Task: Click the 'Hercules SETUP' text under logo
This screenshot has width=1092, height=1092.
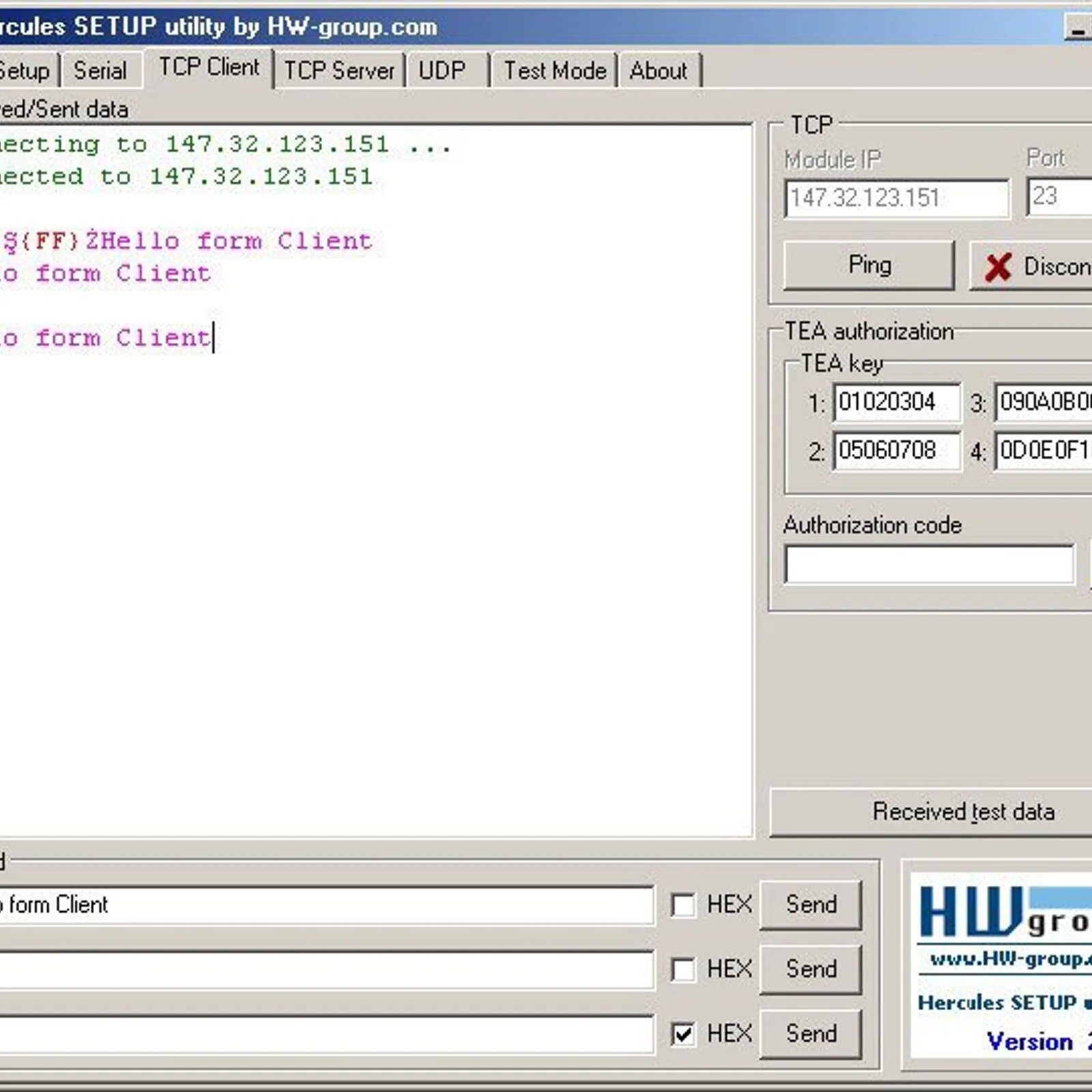Action: pos(1005,1003)
